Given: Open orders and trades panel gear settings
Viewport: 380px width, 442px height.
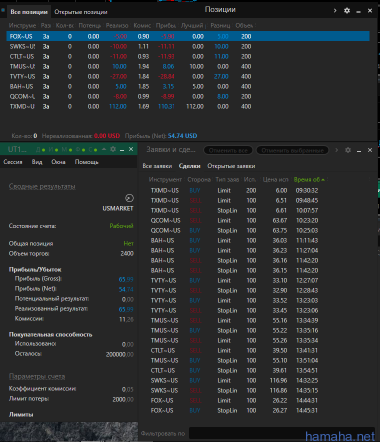Looking at the screenshot, I should pos(348,150).
